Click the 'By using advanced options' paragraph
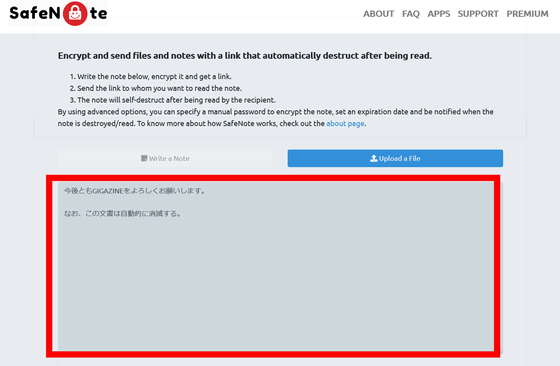The width and height of the screenshot is (560, 366). [275, 117]
